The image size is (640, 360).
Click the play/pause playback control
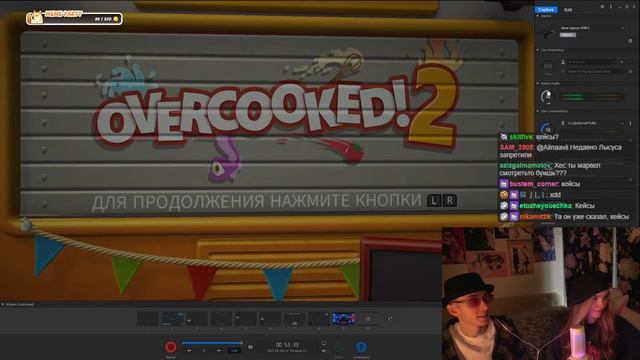204,351
